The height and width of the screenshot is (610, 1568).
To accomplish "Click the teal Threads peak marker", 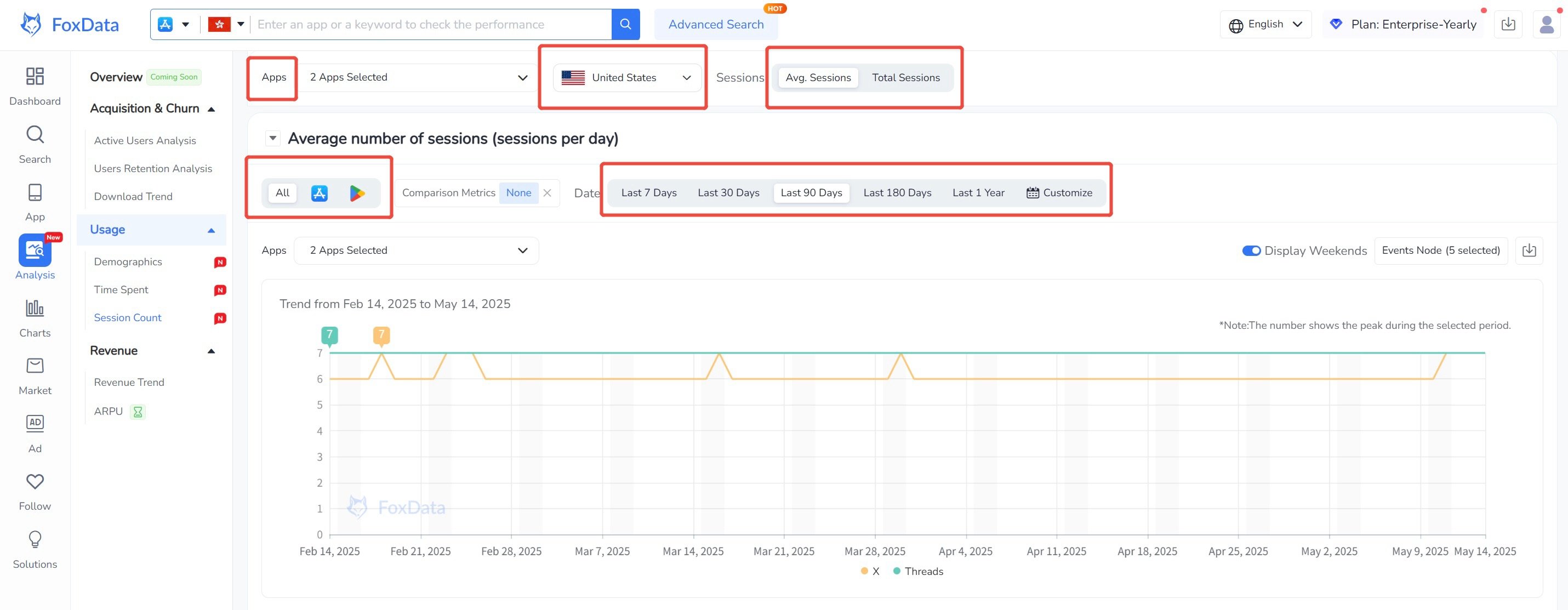I will pyautogui.click(x=329, y=335).
